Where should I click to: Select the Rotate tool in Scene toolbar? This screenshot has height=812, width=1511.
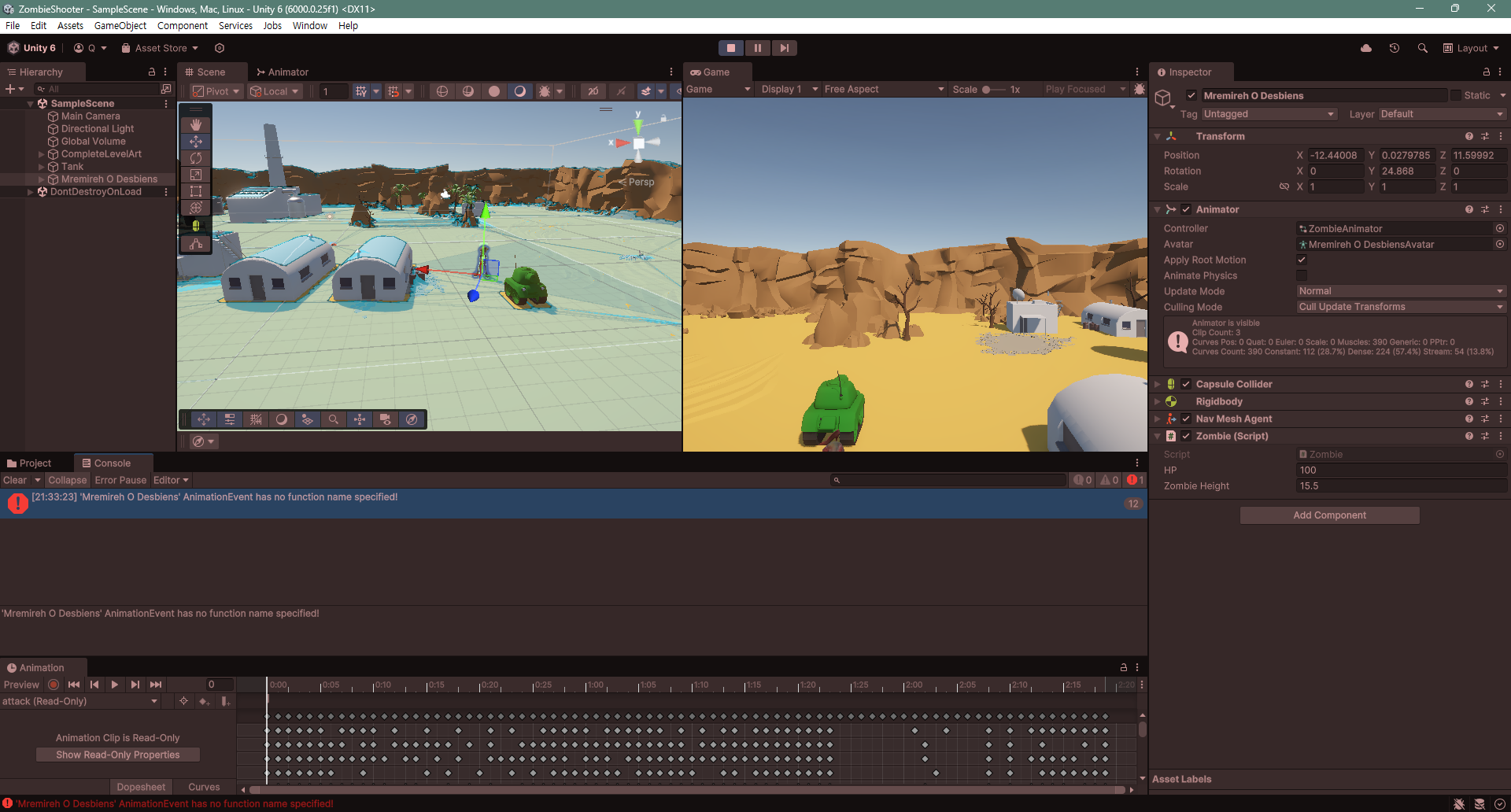click(x=196, y=158)
